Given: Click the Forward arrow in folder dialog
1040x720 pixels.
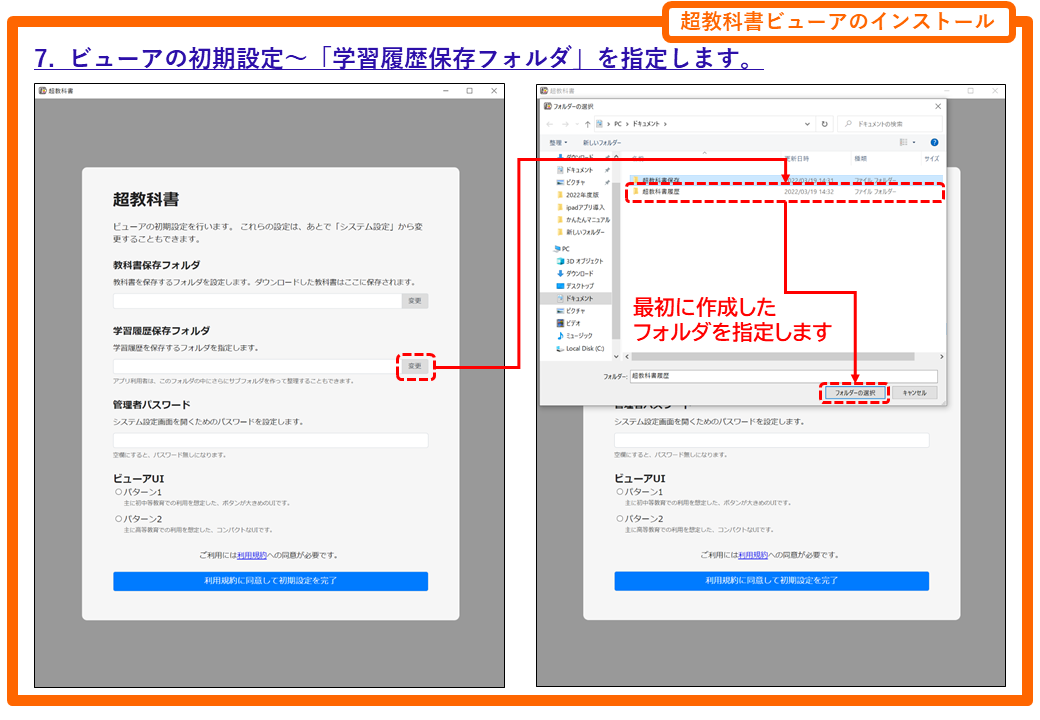Looking at the screenshot, I should [565, 124].
